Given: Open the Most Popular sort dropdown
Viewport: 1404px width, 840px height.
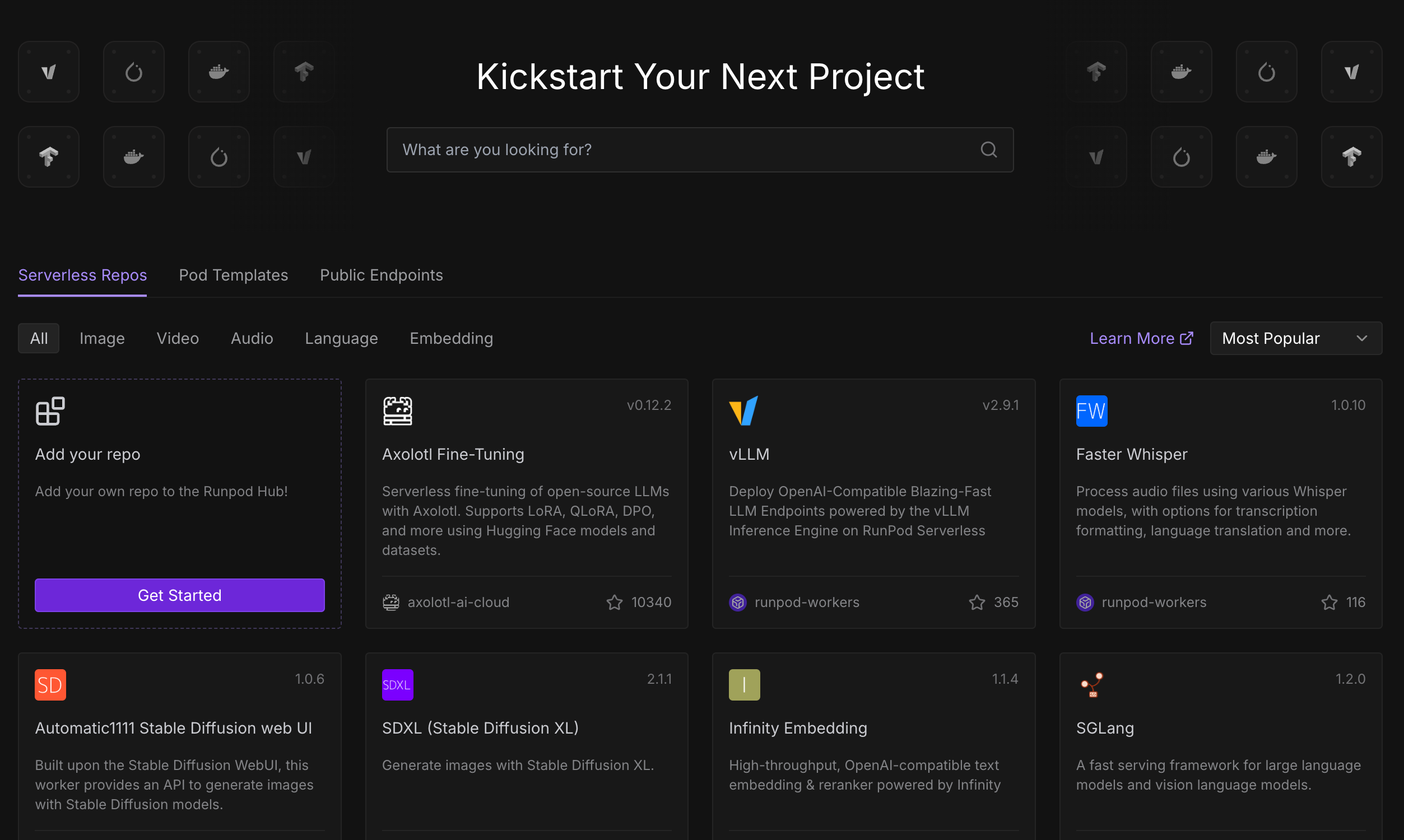Looking at the screenshot, I should [1295, 338].
